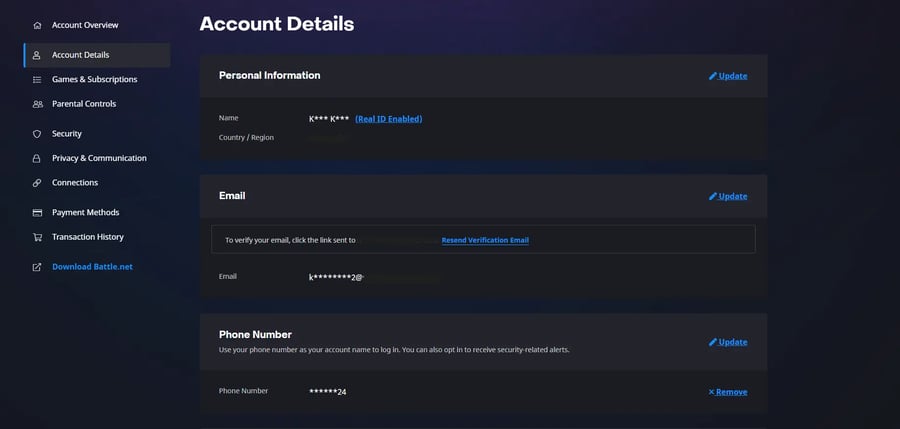
Task: Click the Account Details person icon
Action: (x=37, y=55)
